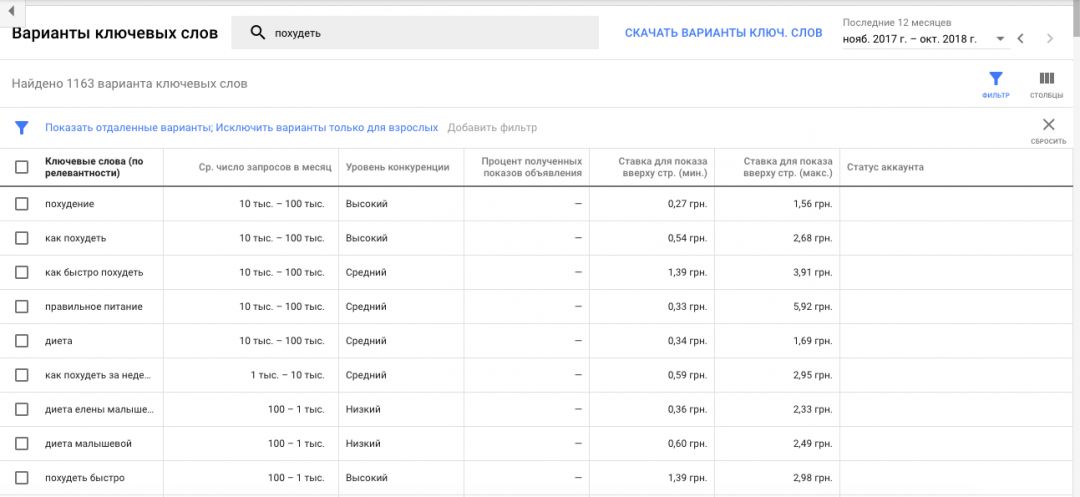Sort by "Уровень конкуренции" column header

coord(397,167)
